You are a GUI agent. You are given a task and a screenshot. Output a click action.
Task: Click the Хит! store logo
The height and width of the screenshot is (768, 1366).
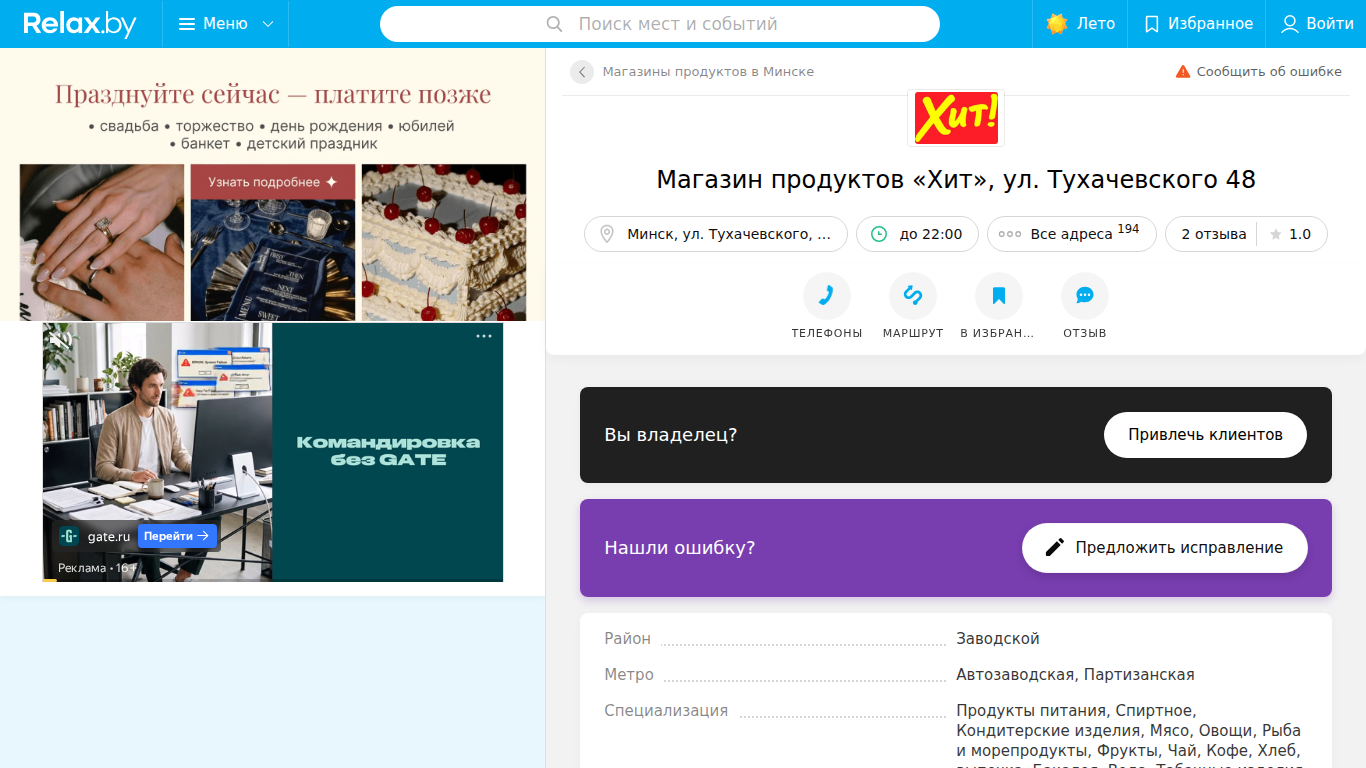[x=956, y=118]
